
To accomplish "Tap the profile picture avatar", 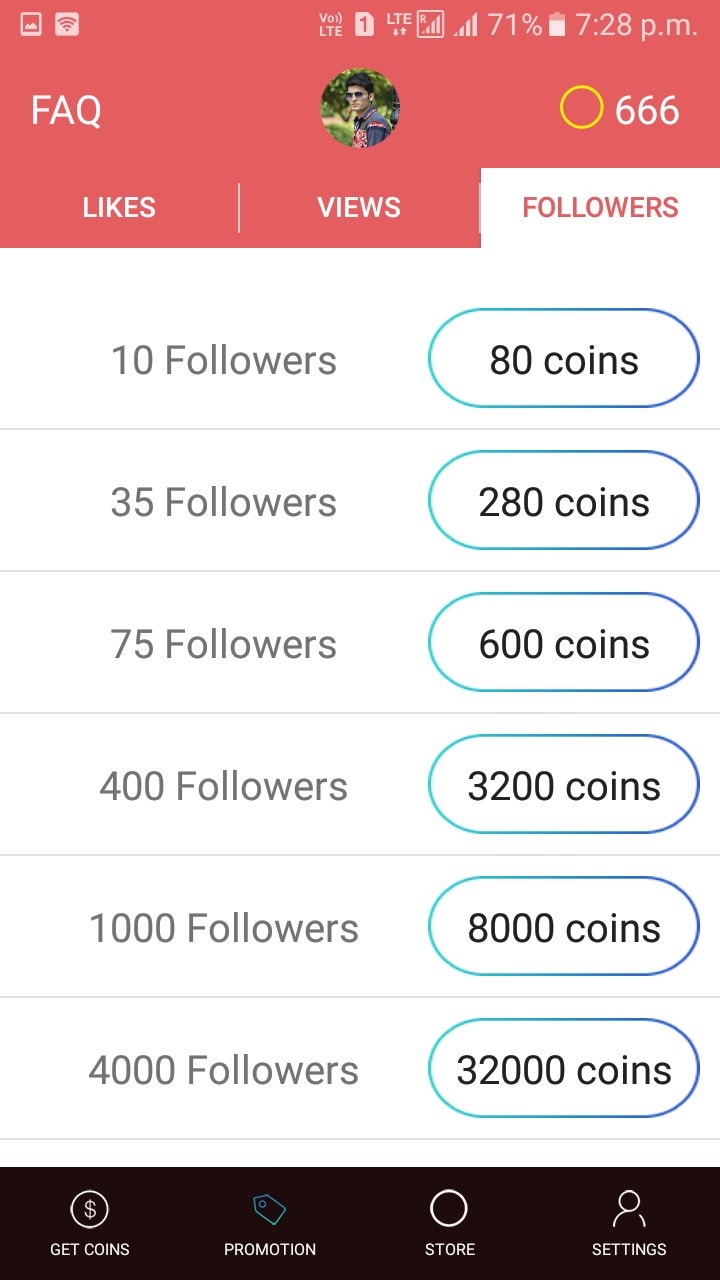I will tap(360, 108).
